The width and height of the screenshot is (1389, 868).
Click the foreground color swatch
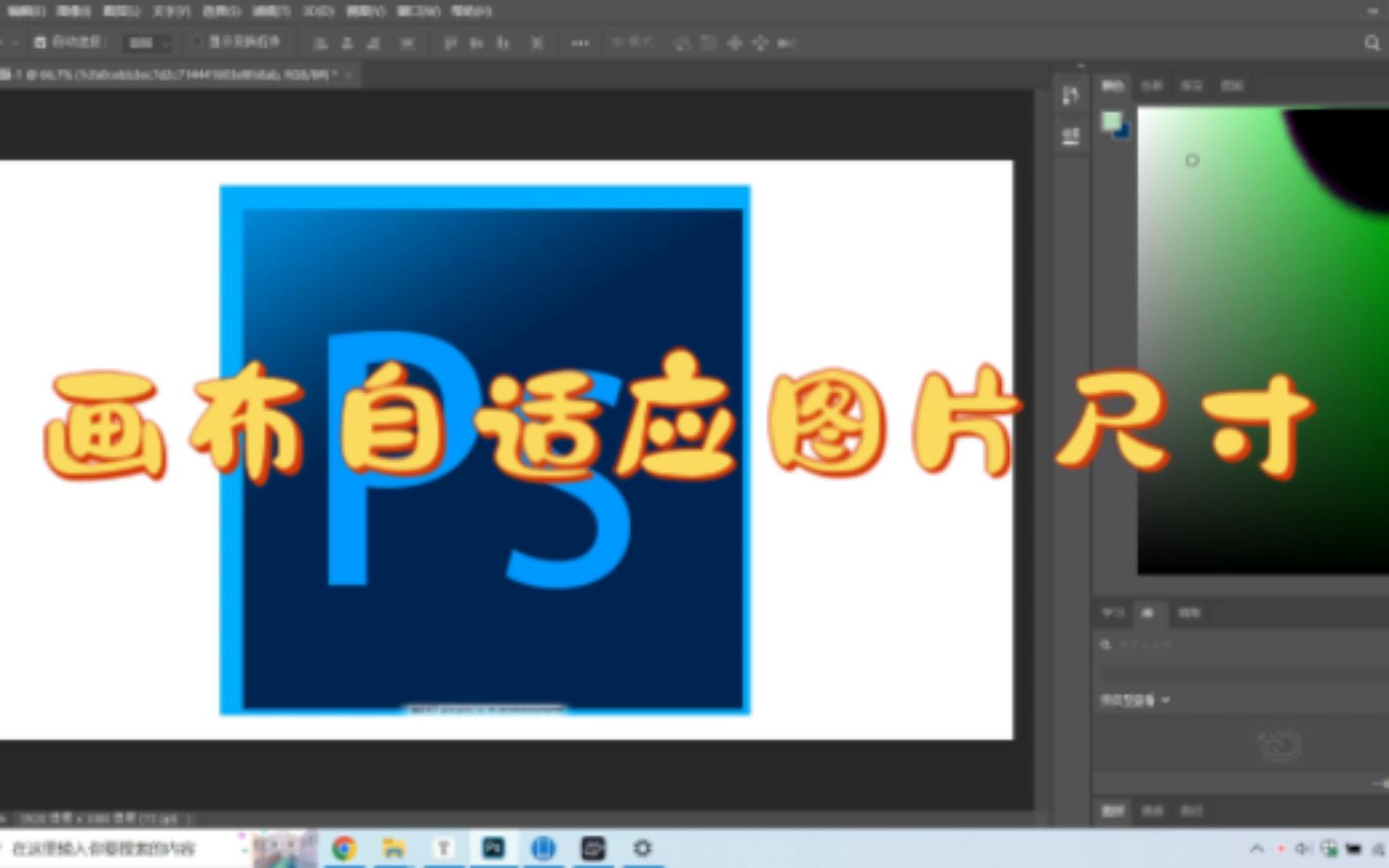[x=1111, y=121]
